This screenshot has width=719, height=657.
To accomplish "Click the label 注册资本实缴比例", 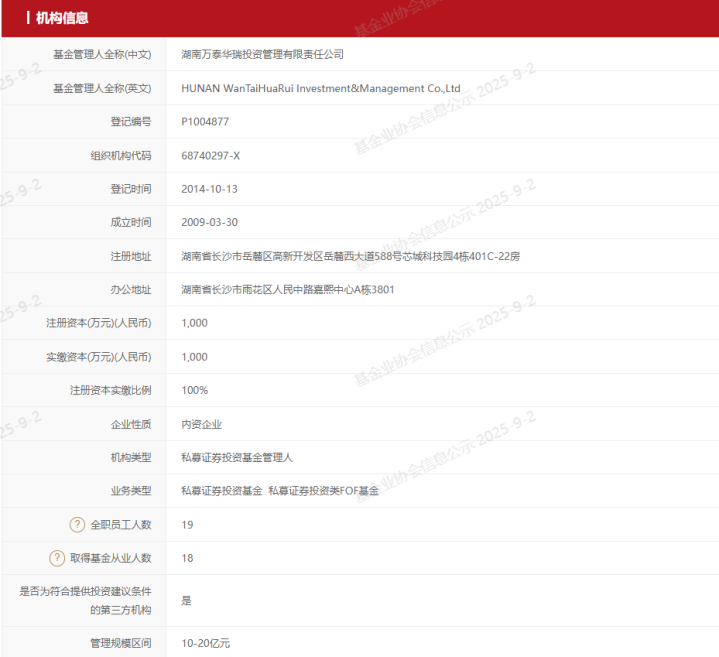I will click(x=111, y=391).
